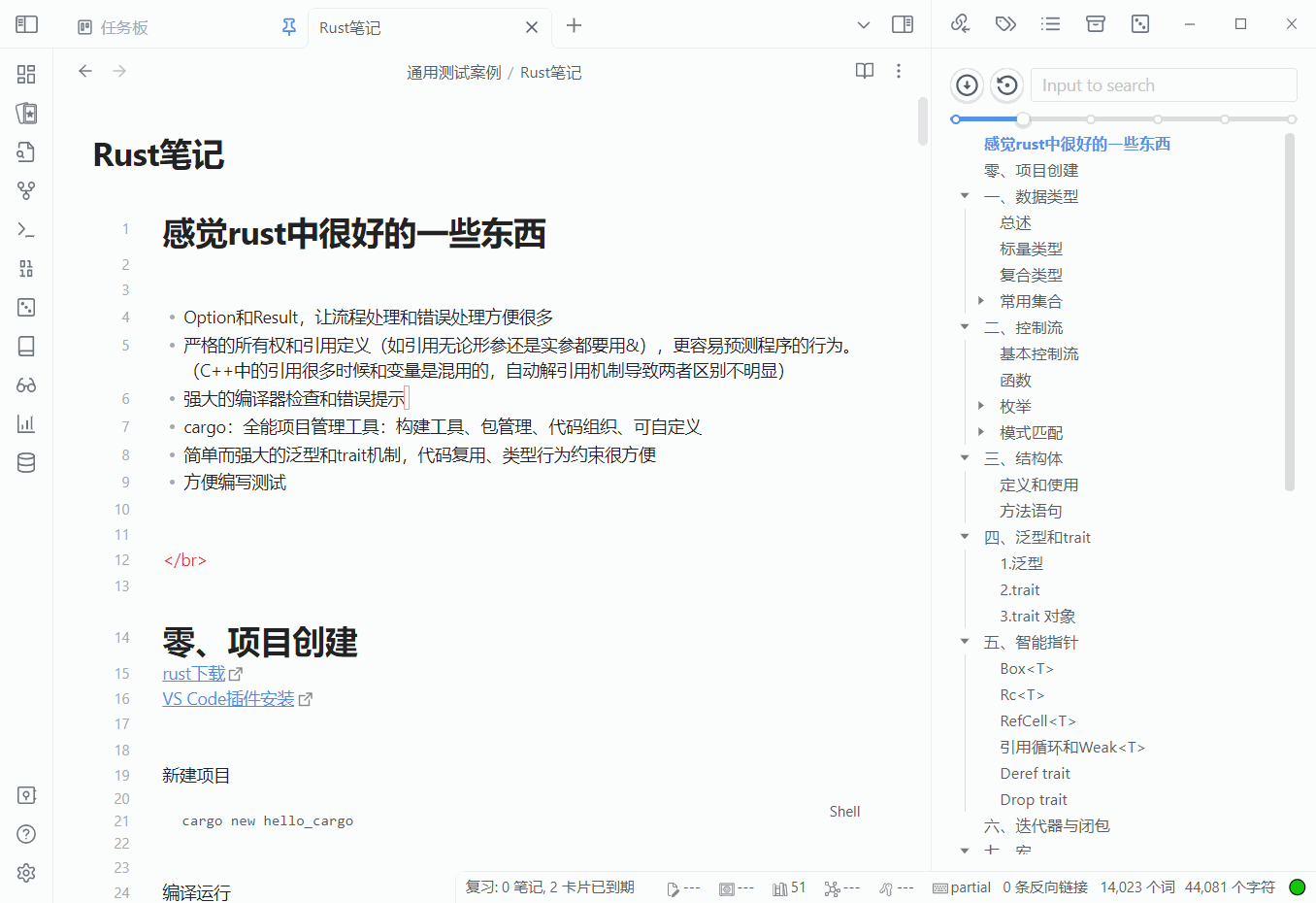
Task: Click the glasses ribbon icon
Action: click(x=26, y=385)
